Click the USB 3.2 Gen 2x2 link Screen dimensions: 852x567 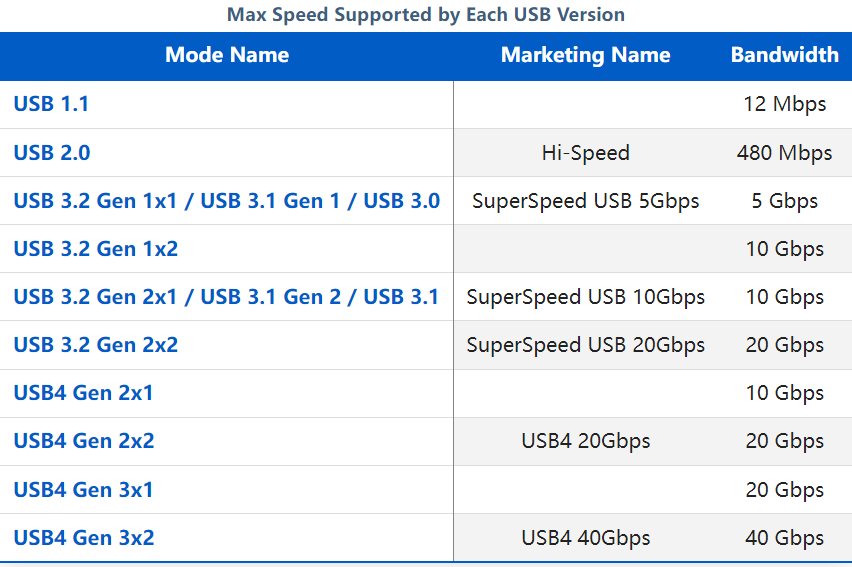(96, 345)
